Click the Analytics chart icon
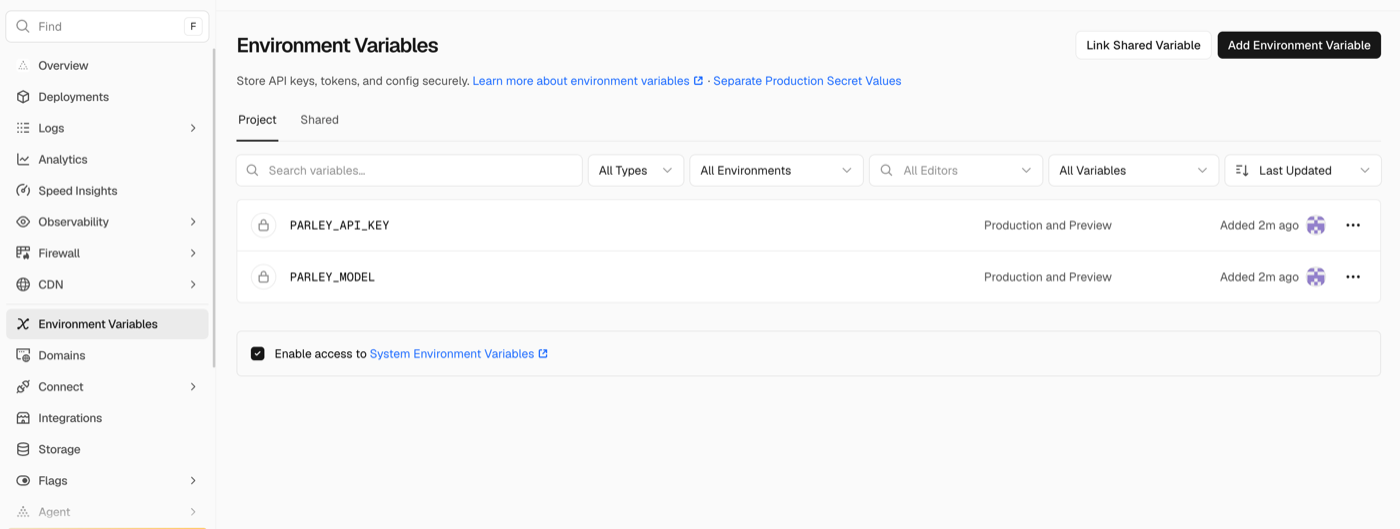The height and width of the screenshot is (529, 1400). (23, 159)
